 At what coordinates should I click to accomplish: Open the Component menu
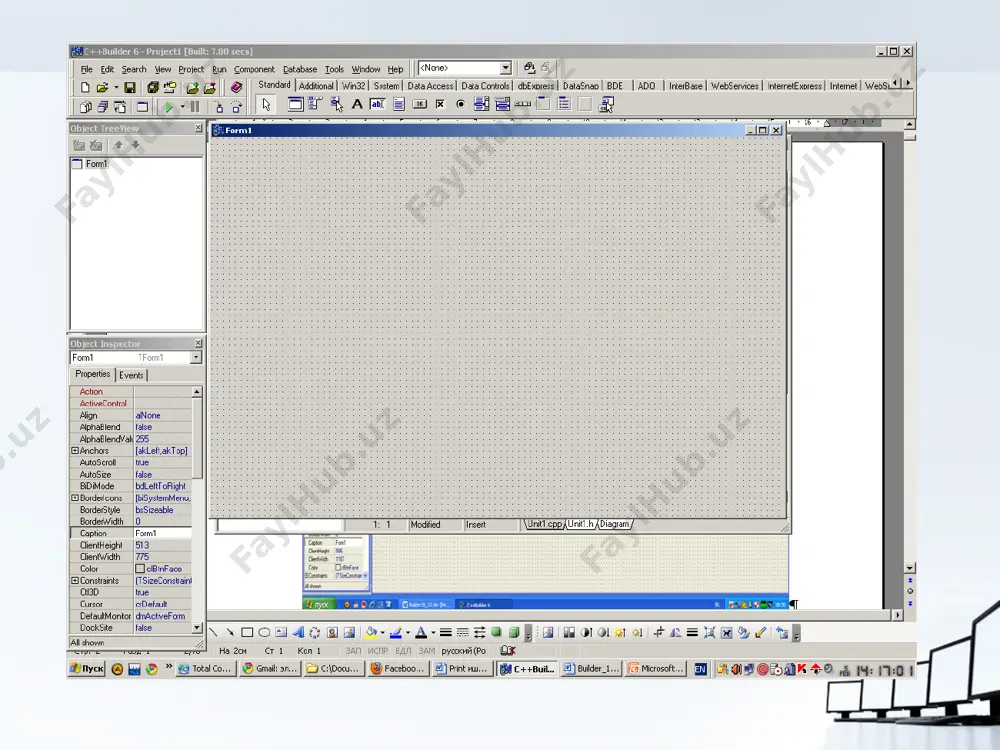254,69
